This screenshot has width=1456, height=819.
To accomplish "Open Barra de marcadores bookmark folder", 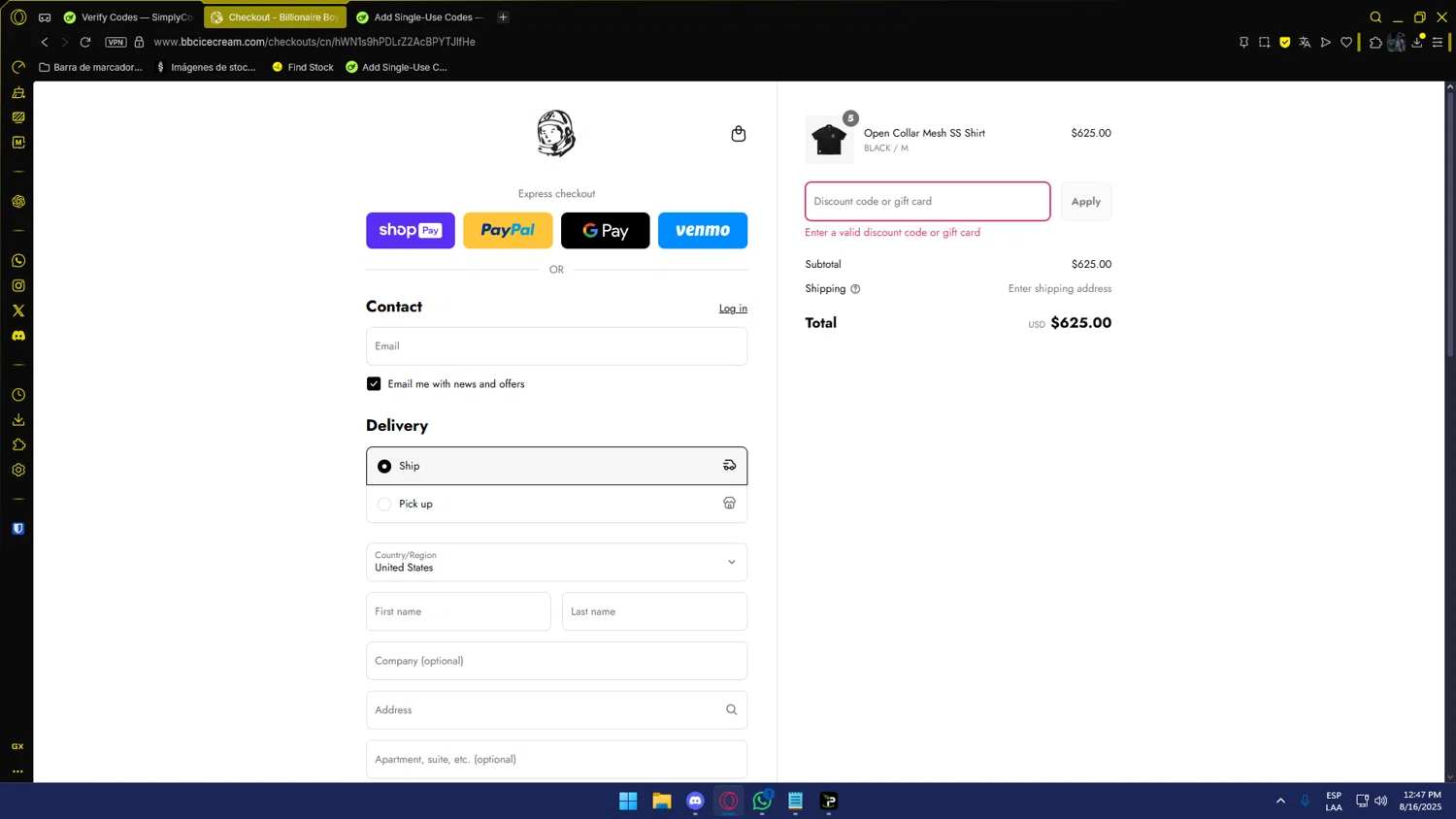I will coord(90,67).
